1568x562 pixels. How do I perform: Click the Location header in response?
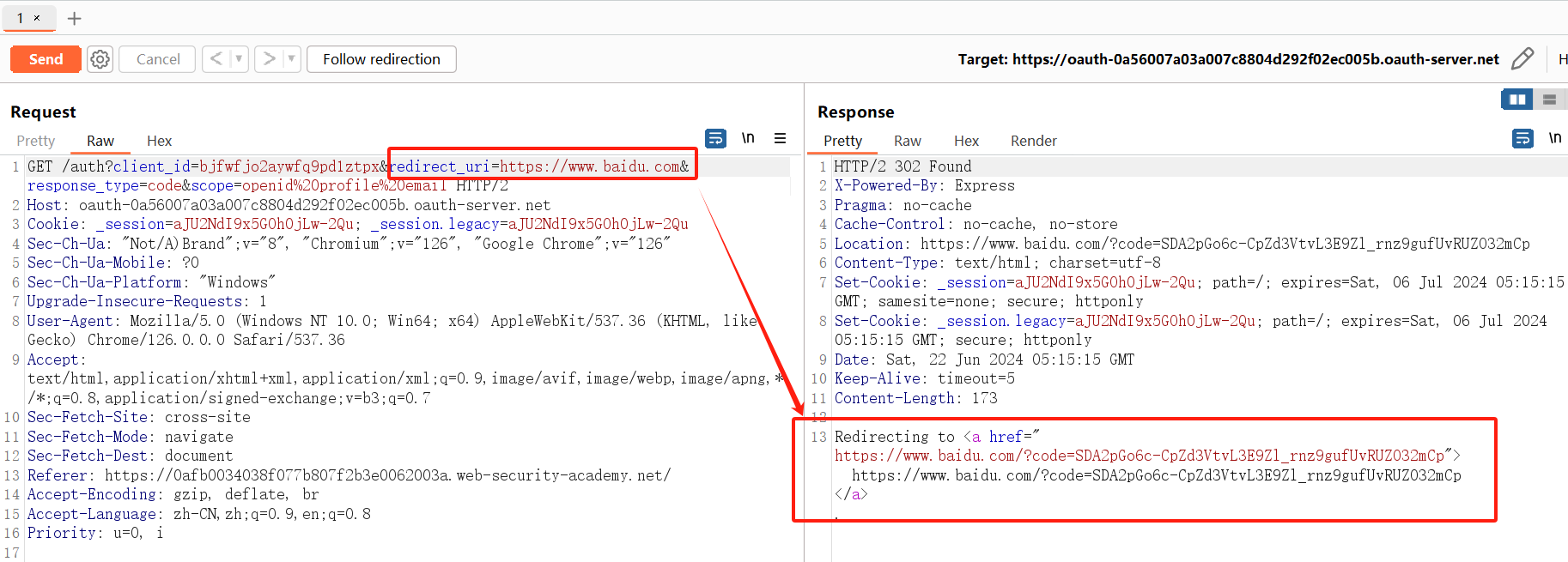(x=1182, y=244)
